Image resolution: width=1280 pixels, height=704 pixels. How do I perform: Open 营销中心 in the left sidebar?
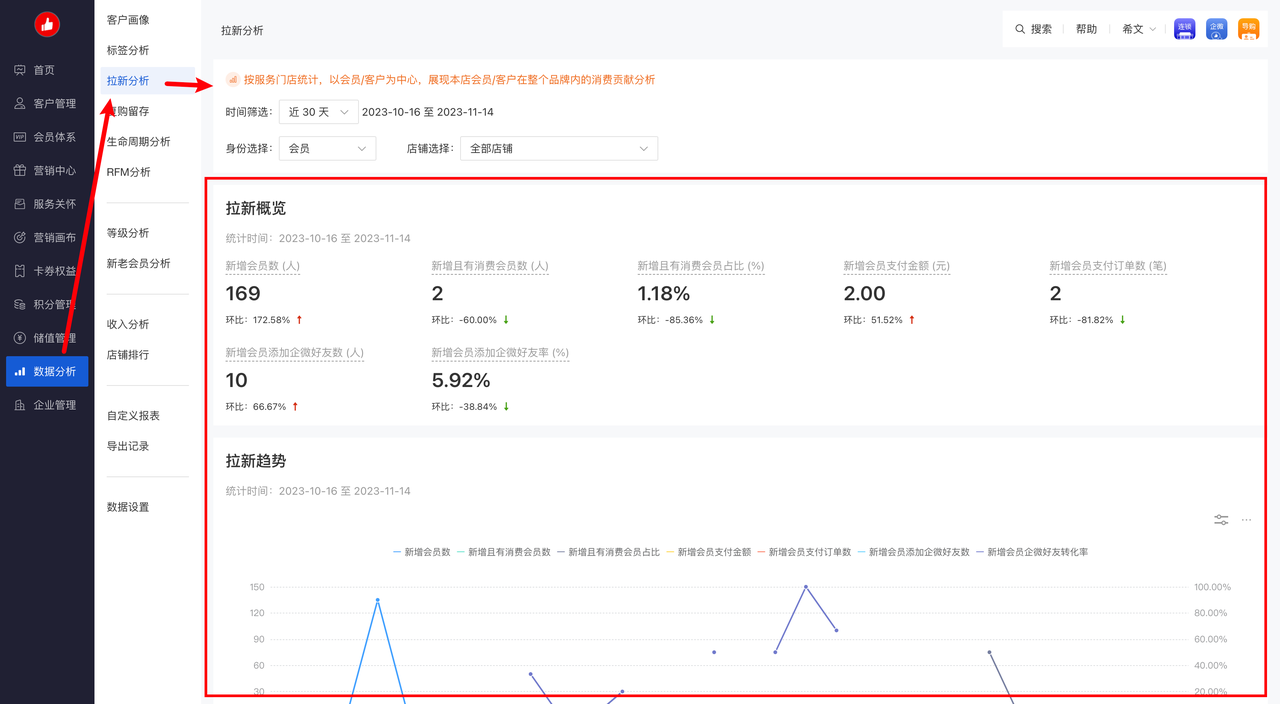(54, 170)
